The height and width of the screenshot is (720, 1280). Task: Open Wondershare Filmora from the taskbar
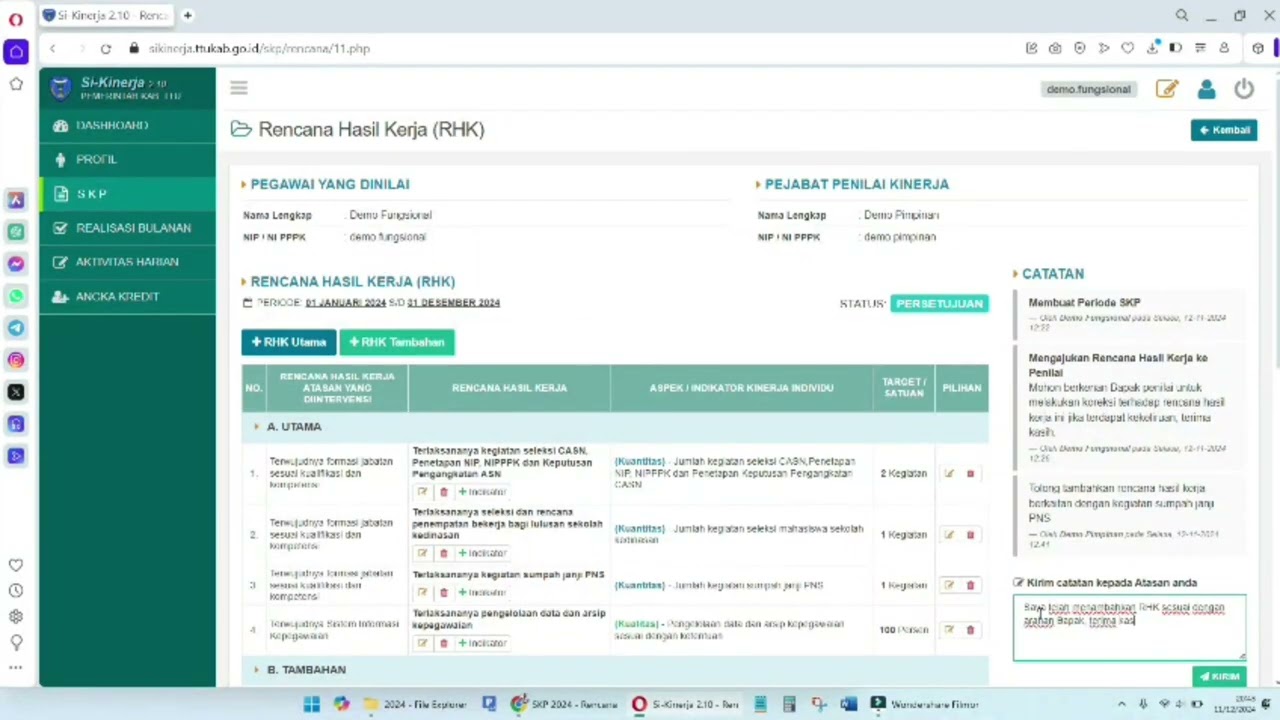click(x=925, y=704)
